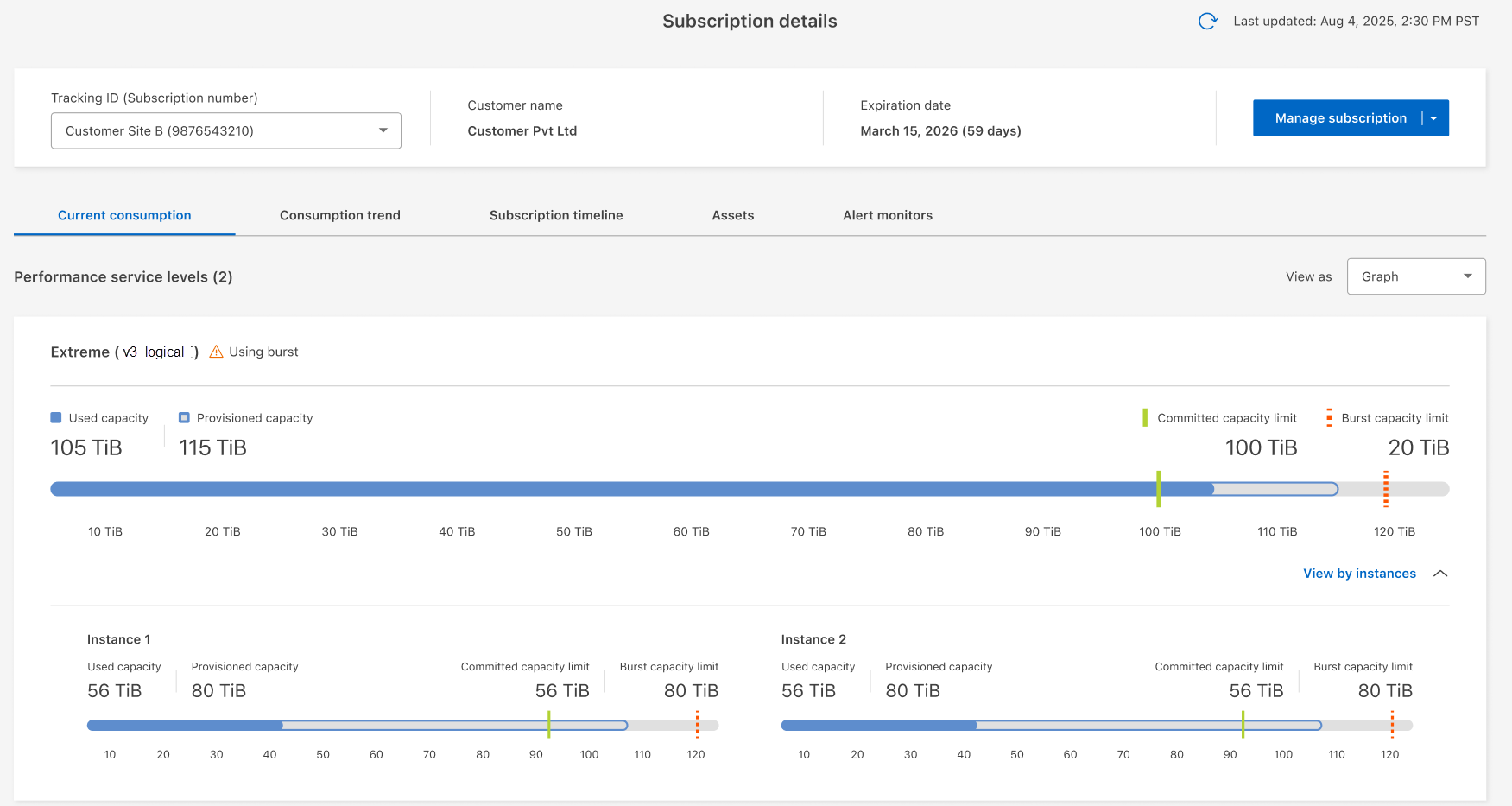Select the Current consumption tab

coord(124,215)
